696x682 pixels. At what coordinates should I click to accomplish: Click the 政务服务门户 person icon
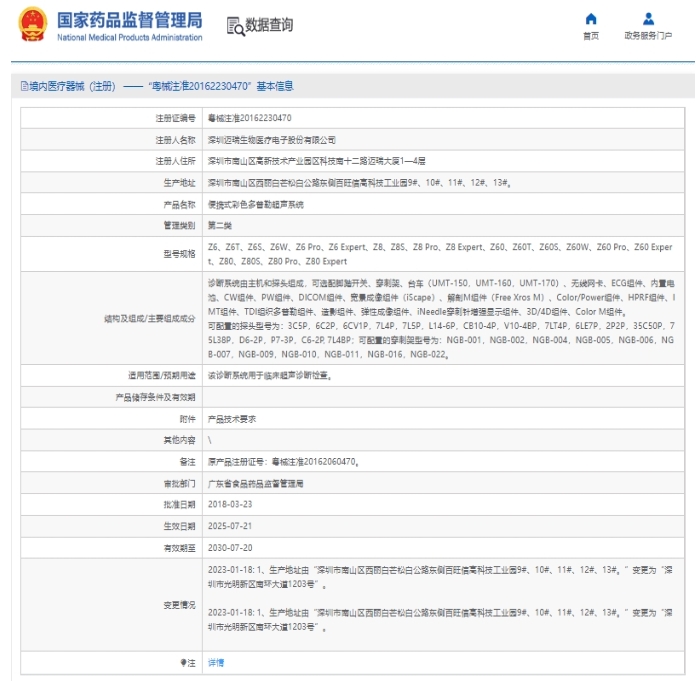[648, 19]
